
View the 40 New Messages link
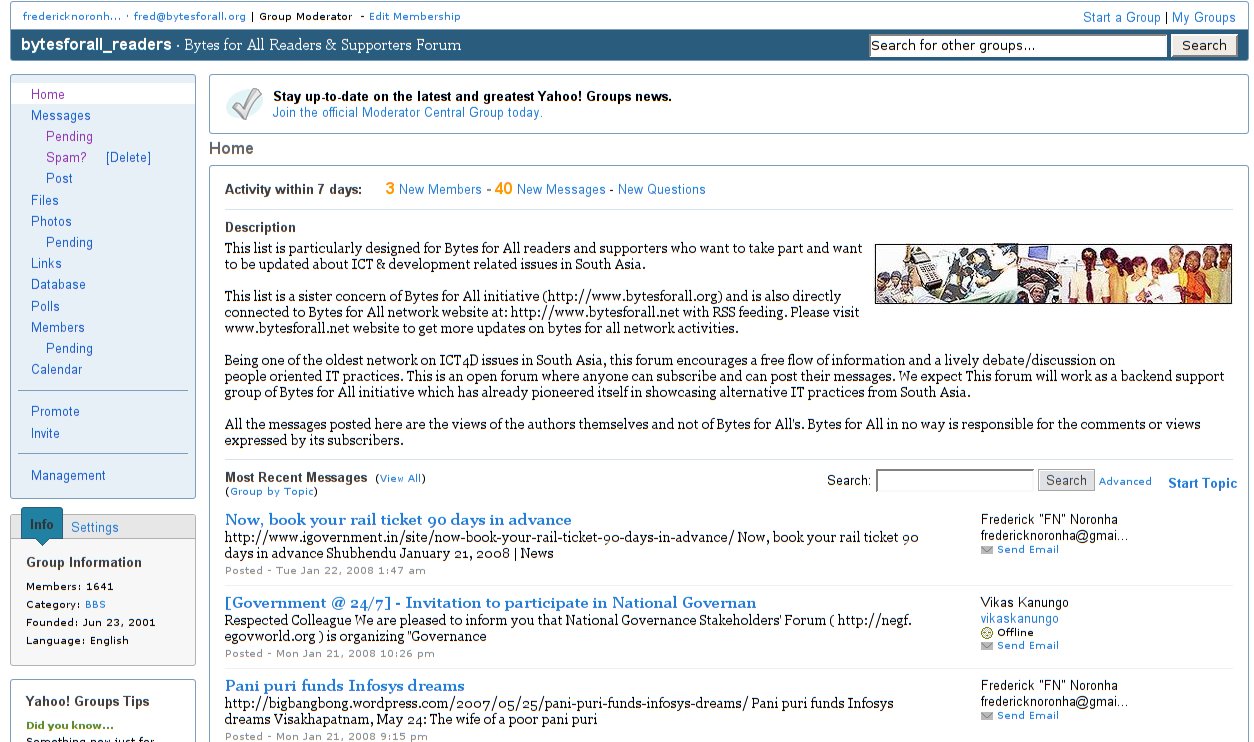point(550,189)
